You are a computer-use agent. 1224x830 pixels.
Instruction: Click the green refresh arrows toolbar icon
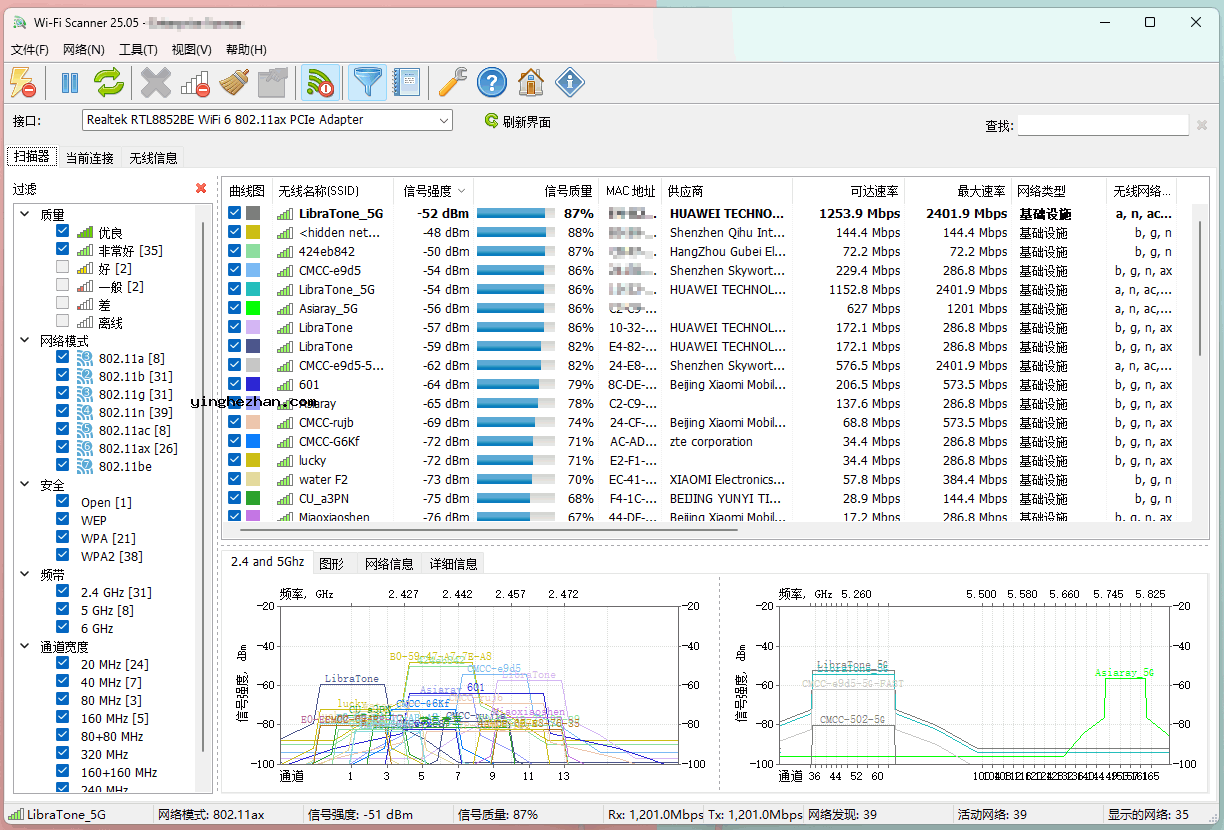pos(109,82)
